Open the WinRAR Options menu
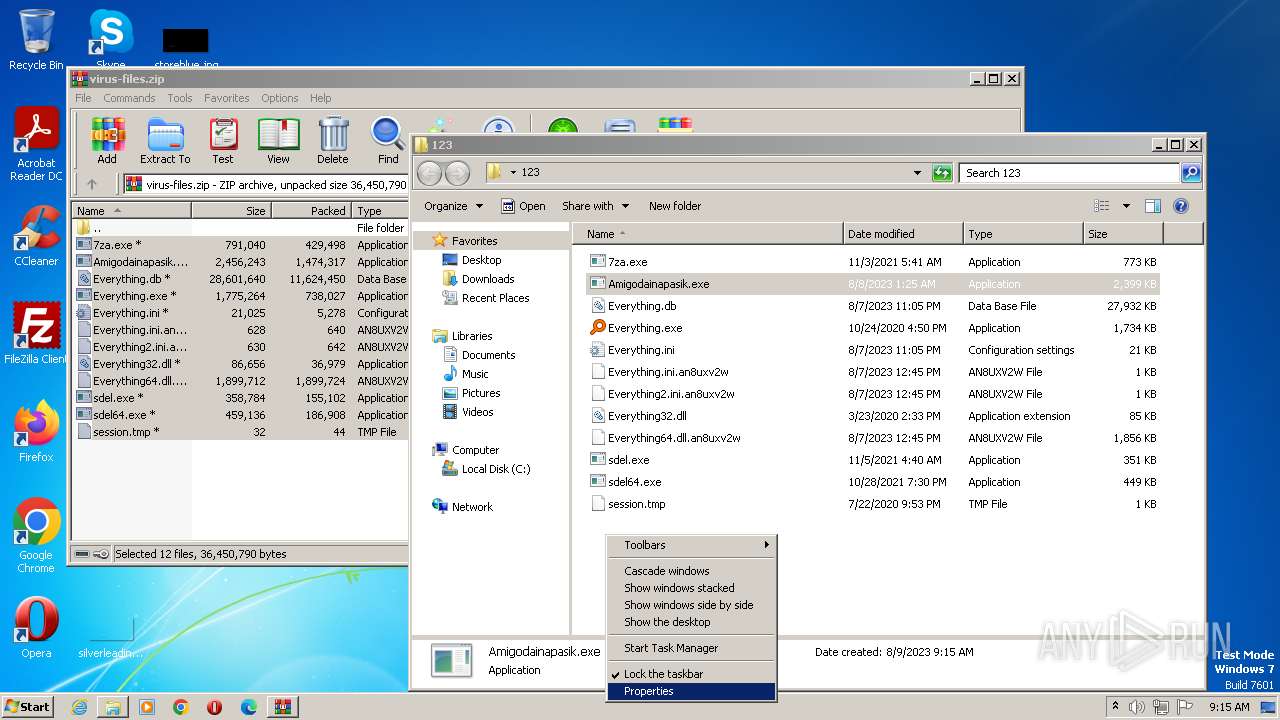Screen dimensions: 1280x720 point(280,98)
